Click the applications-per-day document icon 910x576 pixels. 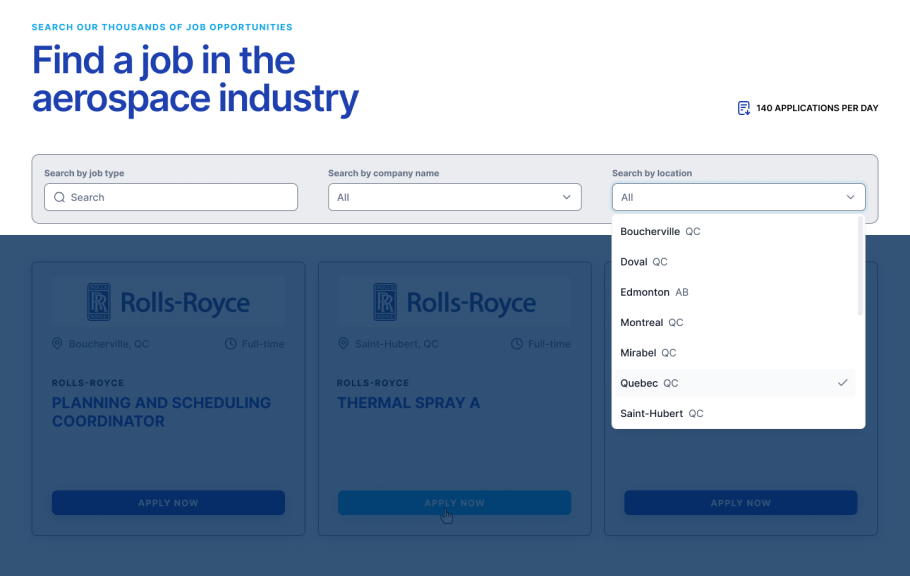pyautogui.click(x=743, y=108)
